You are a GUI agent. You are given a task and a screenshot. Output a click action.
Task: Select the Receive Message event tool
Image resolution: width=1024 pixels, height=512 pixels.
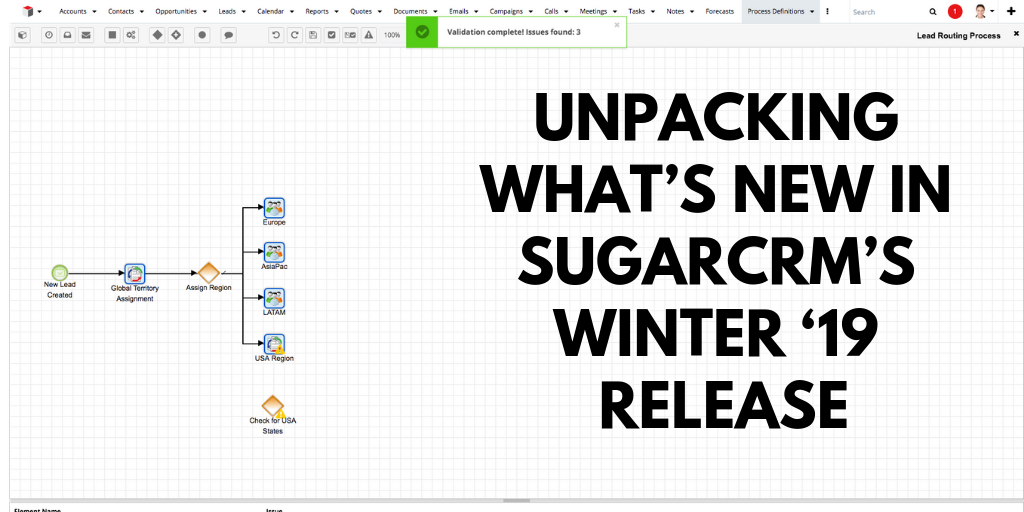[x=67, y=35]
